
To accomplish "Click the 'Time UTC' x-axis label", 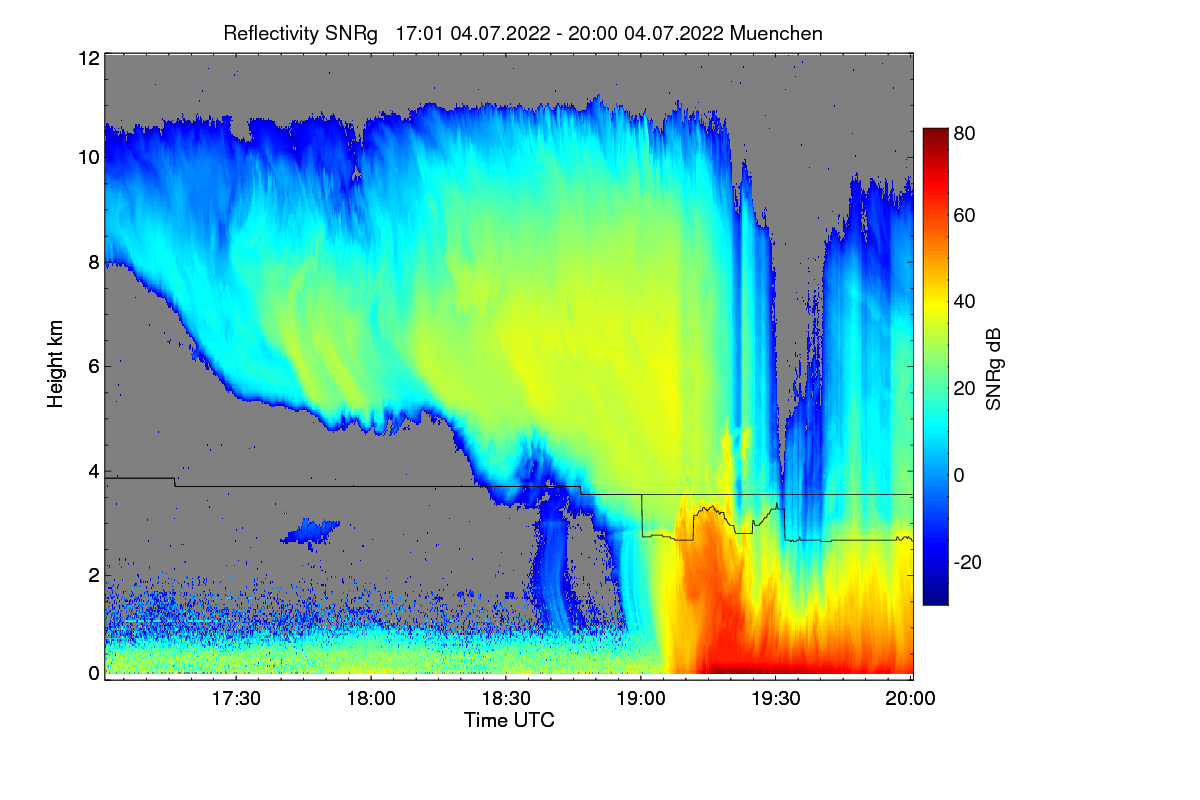I will coord(509,720).
